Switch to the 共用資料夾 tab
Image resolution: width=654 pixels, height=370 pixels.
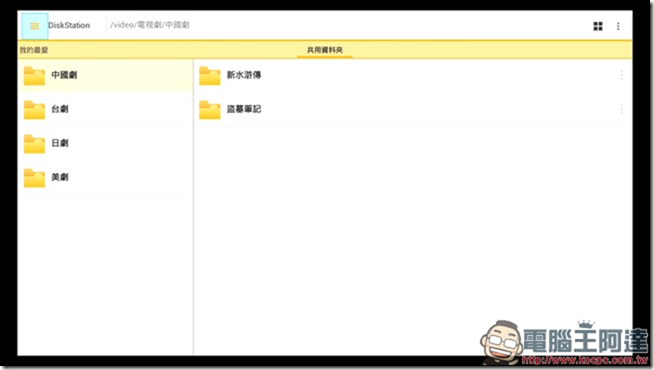[325, 50]
